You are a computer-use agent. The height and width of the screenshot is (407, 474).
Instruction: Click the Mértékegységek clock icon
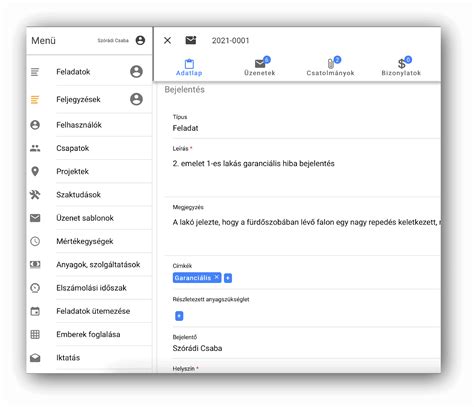coord(35,241)
